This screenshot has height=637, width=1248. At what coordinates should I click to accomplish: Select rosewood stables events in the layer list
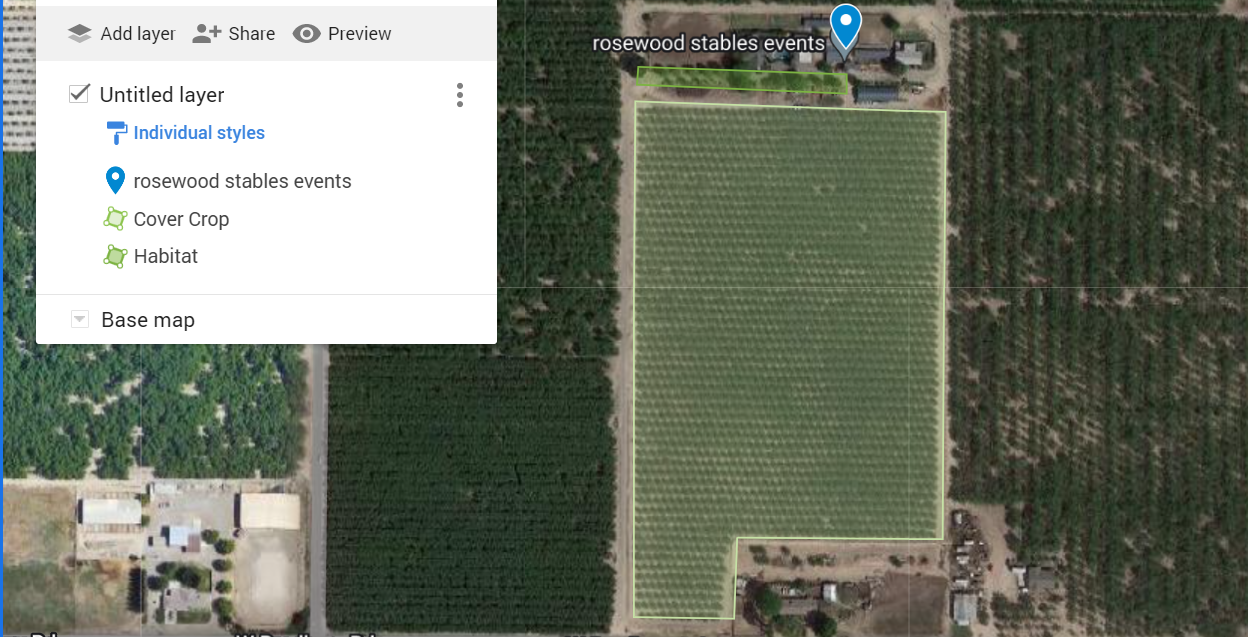[243, 181]
